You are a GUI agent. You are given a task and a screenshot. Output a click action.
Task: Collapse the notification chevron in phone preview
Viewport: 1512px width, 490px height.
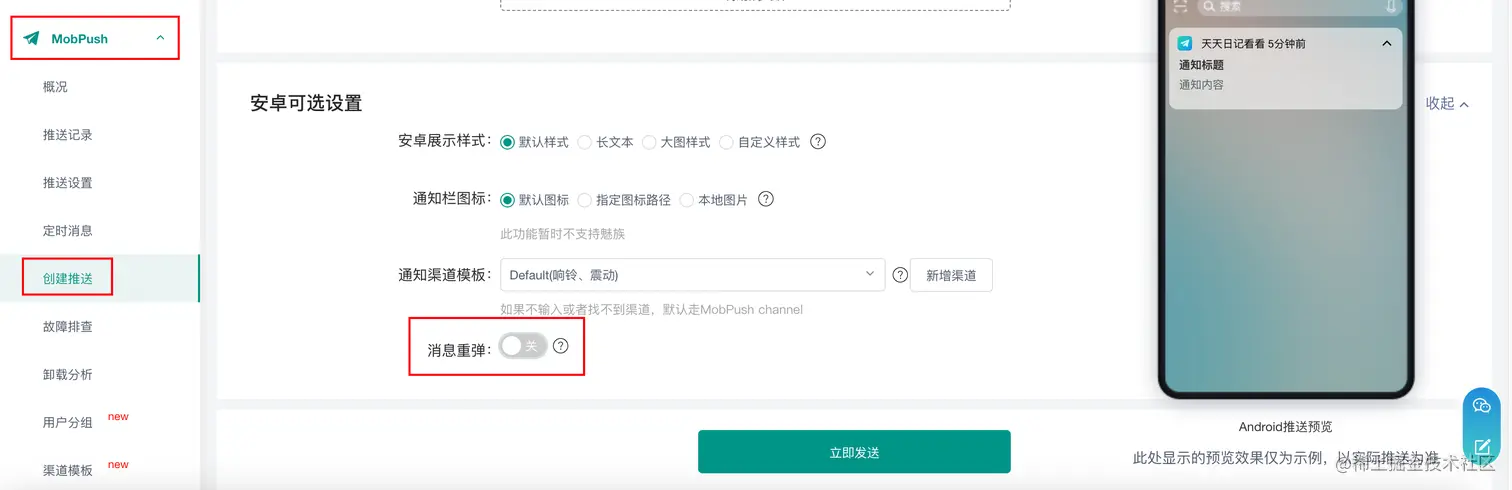click(1386, 44)
